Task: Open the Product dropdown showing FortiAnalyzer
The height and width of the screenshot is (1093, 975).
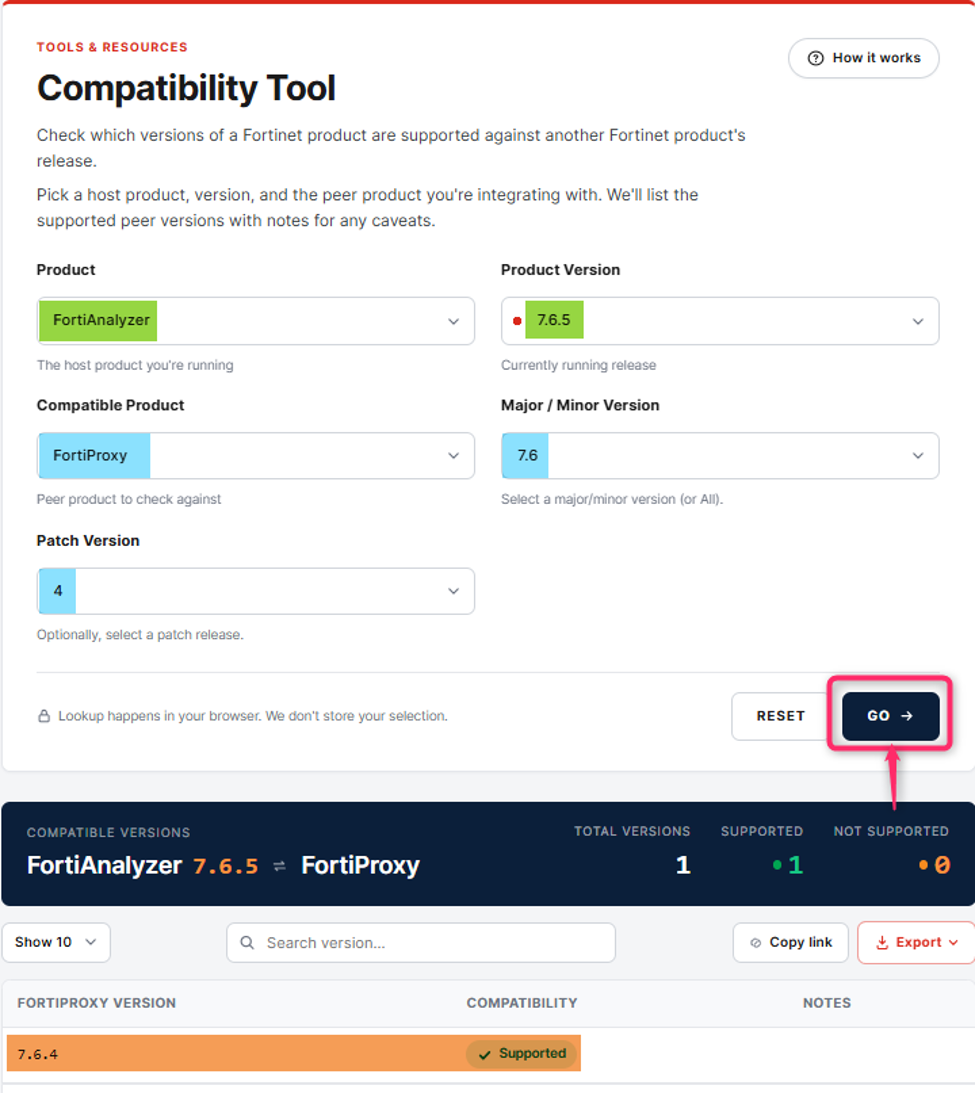Action: click(256, 321)
